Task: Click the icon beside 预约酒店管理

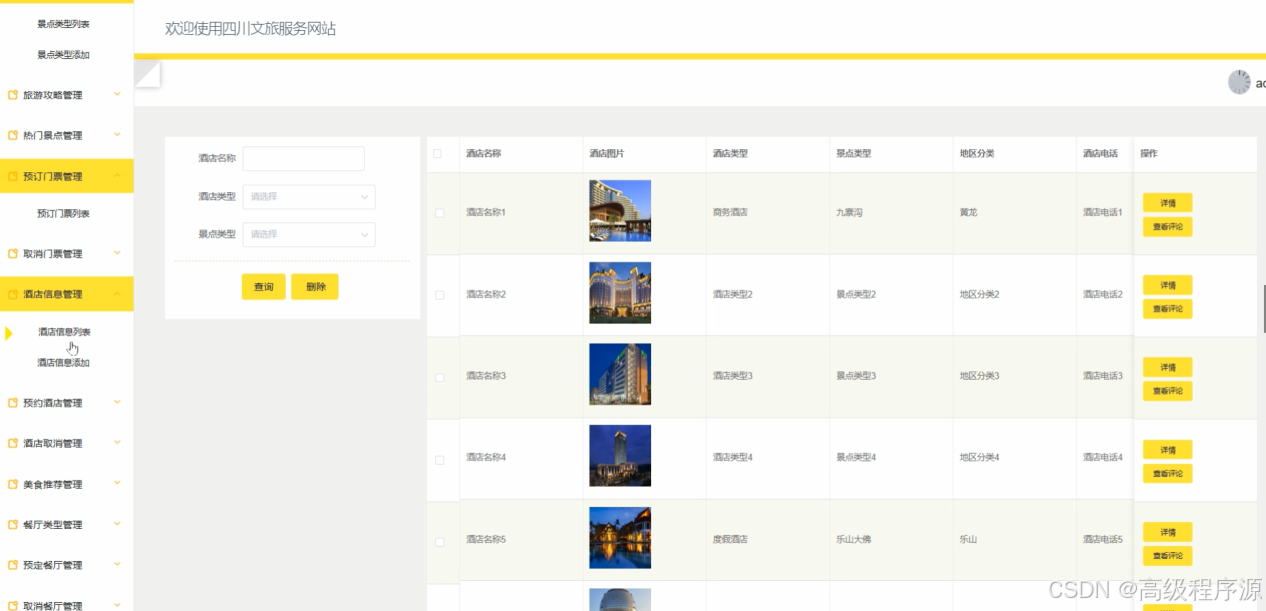Action: coord(13,403)
